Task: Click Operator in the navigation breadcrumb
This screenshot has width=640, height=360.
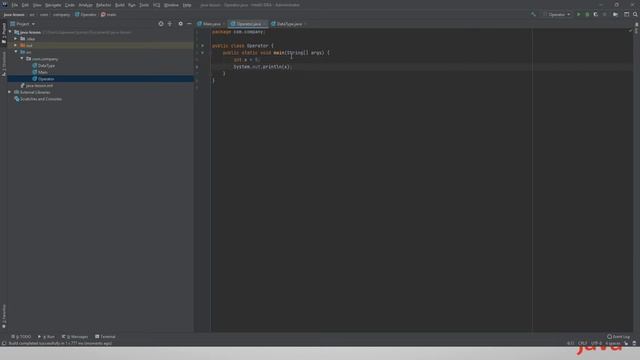Action: [x=85, y=15]
